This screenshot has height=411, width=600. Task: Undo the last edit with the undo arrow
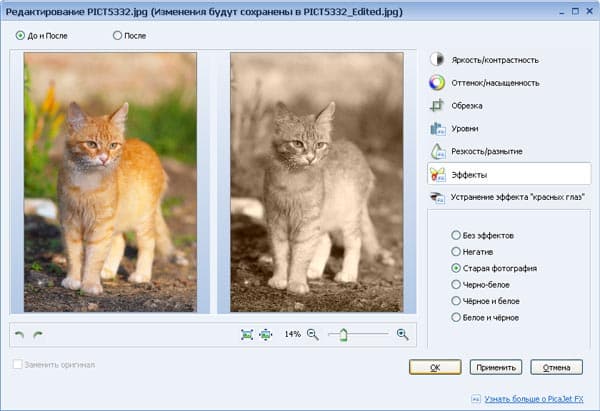(19, 335)
